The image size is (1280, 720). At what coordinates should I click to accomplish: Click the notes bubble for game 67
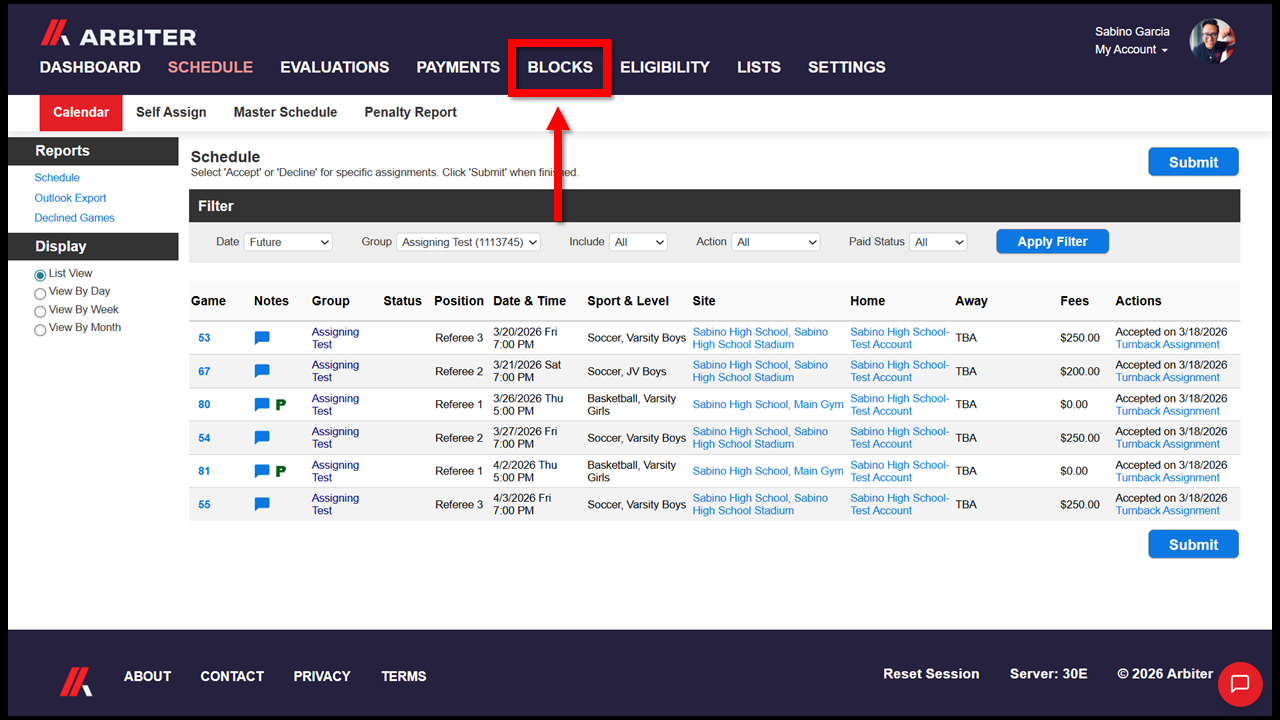click(262, 371)
